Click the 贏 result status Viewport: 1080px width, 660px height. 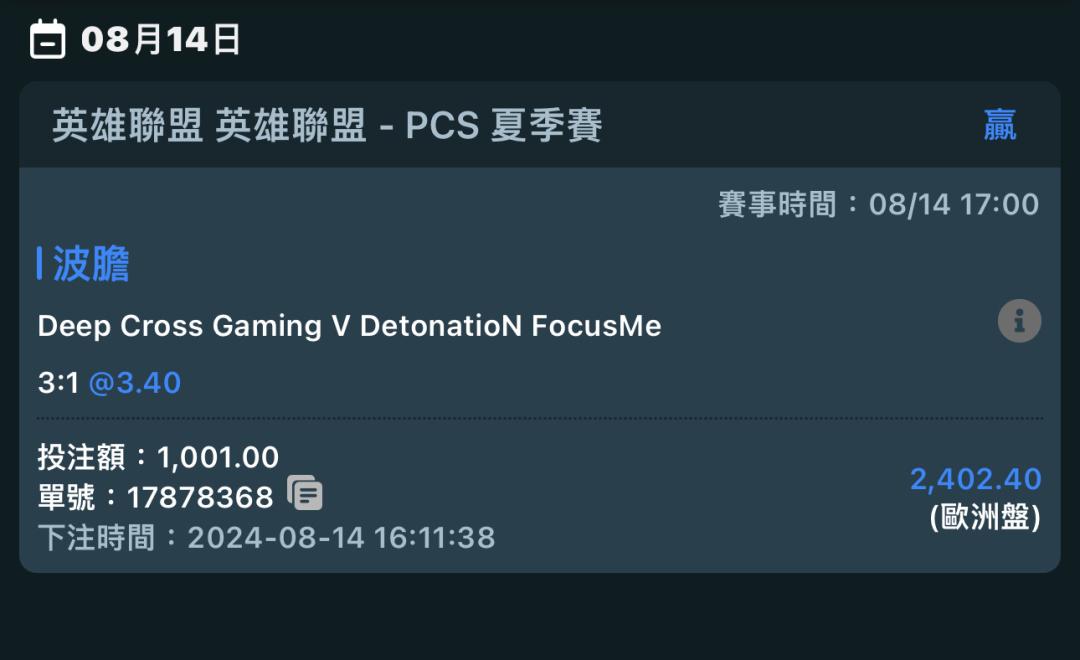pos(999,126)
